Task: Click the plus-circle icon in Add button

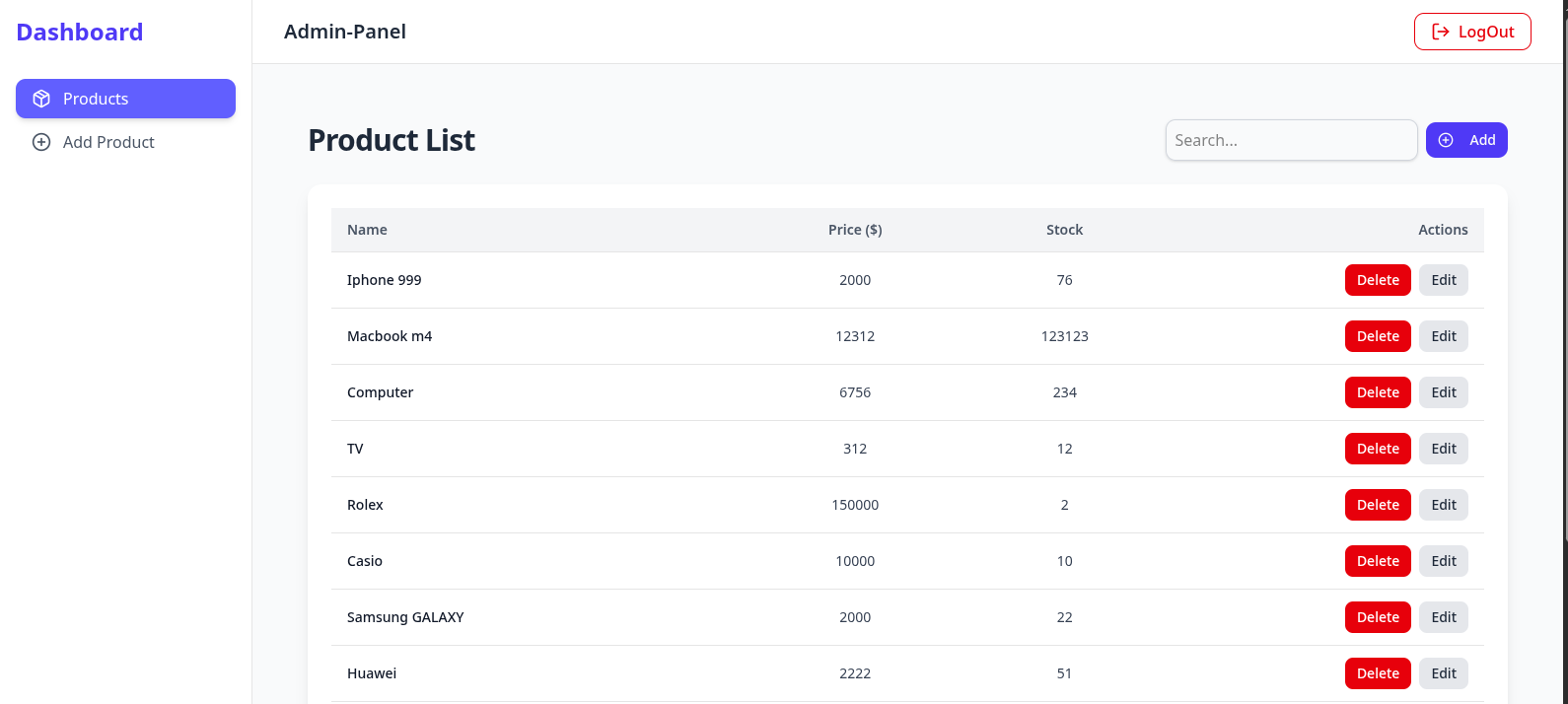Action: coord(1446,140)
